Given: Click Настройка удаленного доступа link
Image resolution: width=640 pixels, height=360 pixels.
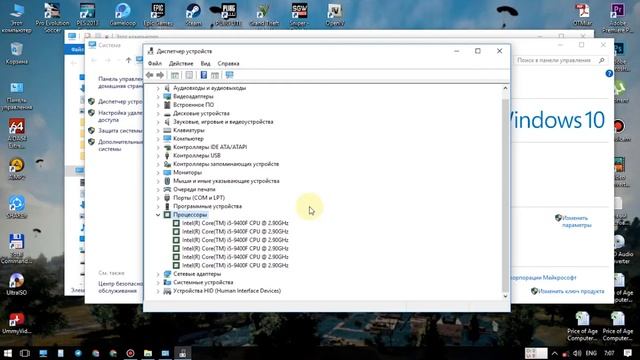Looking at the screenshot, I should coord(120,116).
